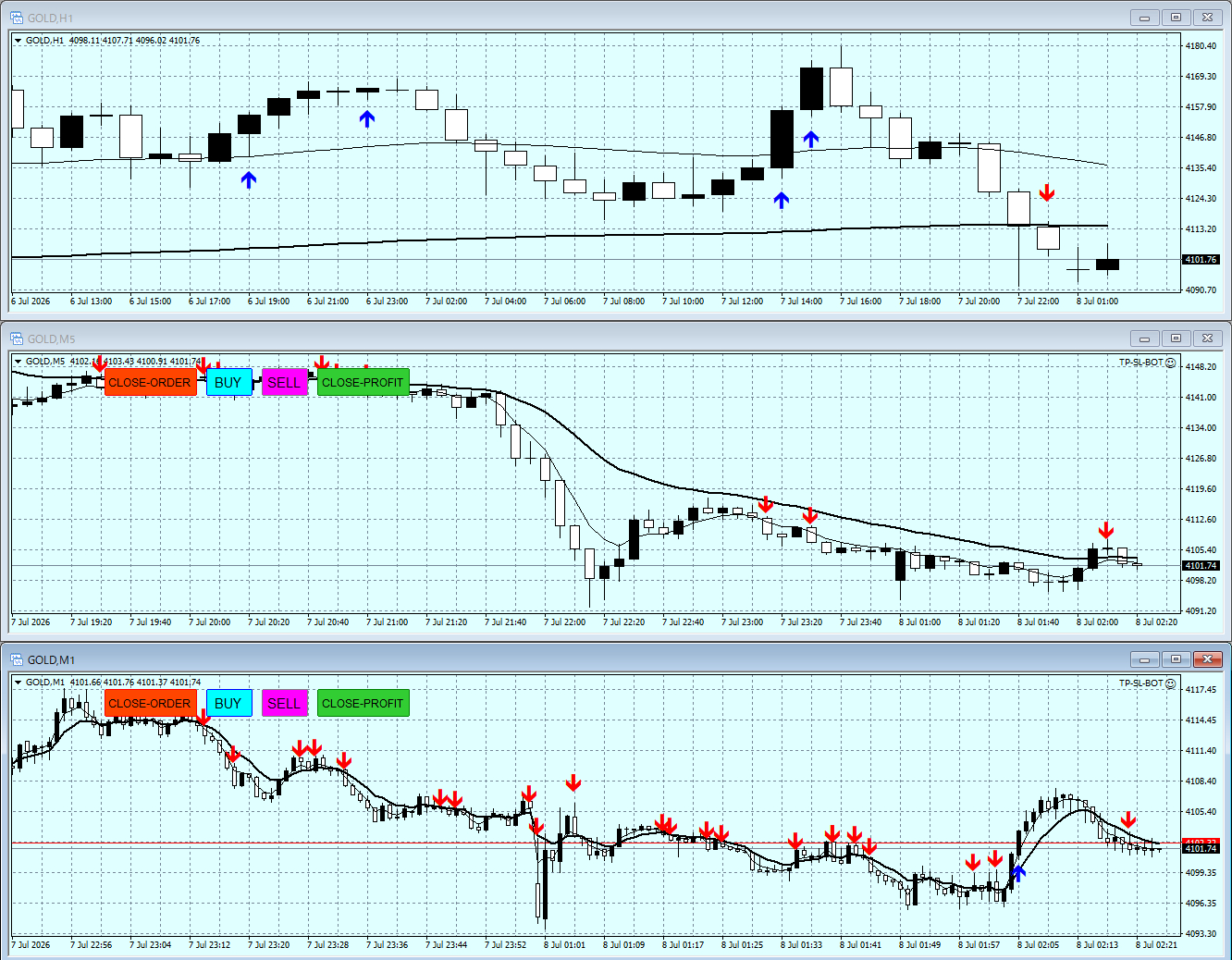
Task: Click the cyan BUY button on M5 chart
Action: tap(229, 382)
